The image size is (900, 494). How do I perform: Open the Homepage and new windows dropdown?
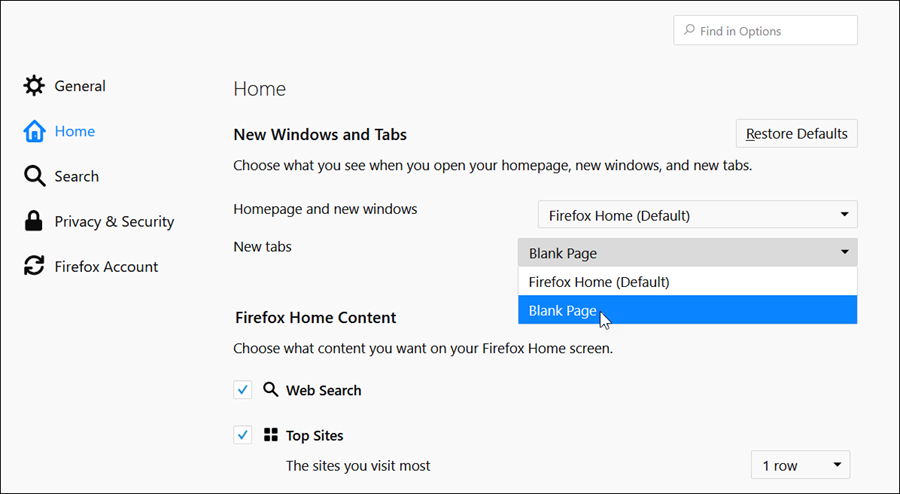click(697, 215)
